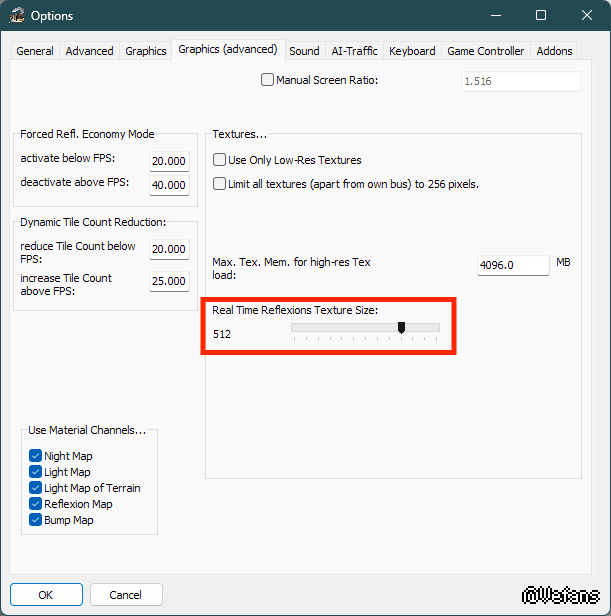Open the General tab
Image resolution: width=611 pixels, height=616 pixels.
tap(35, 51)
